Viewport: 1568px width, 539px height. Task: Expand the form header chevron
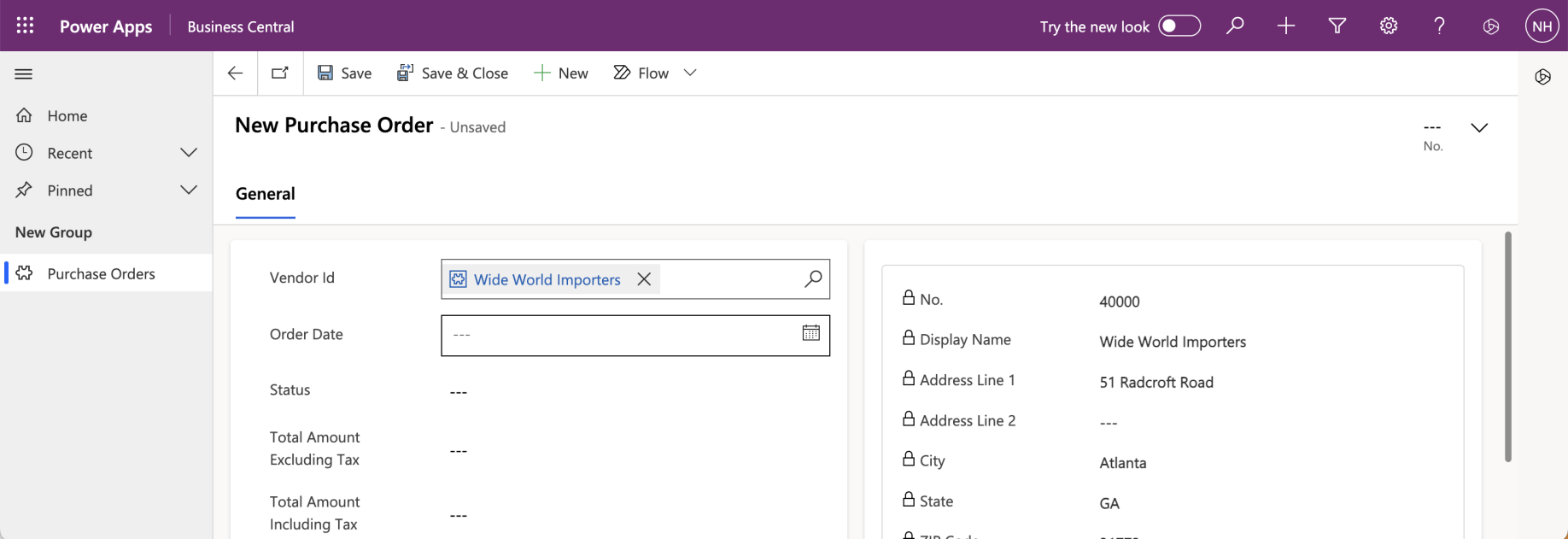[x=1479, y=127]
